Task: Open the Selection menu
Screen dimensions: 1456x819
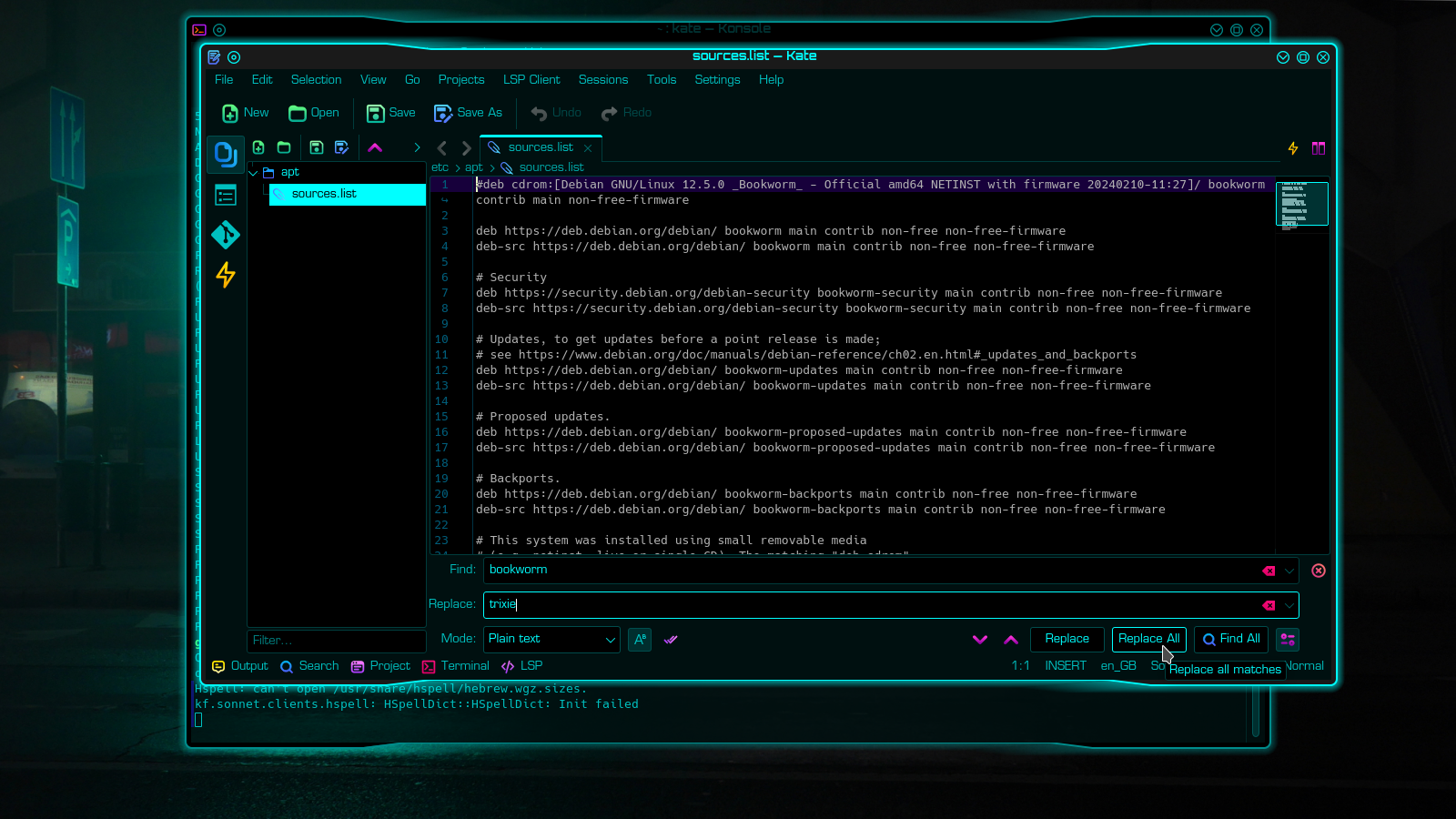Action: (x=316, y=80)
